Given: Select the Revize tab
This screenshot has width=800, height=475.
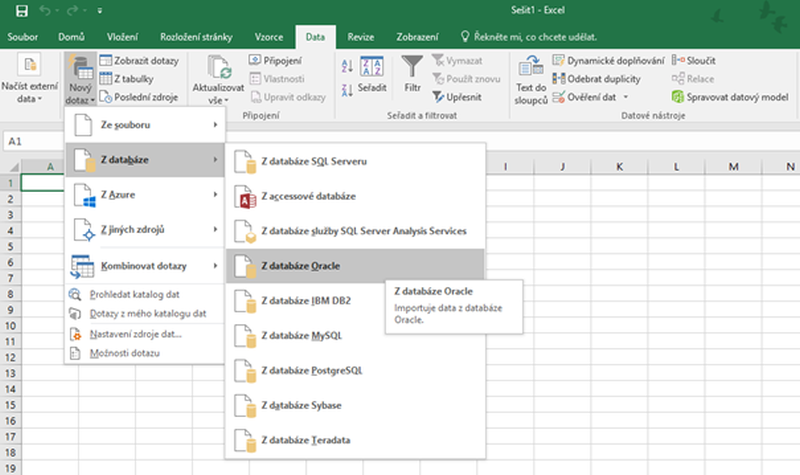Looking at the screenshot, I should click(361, 37).
